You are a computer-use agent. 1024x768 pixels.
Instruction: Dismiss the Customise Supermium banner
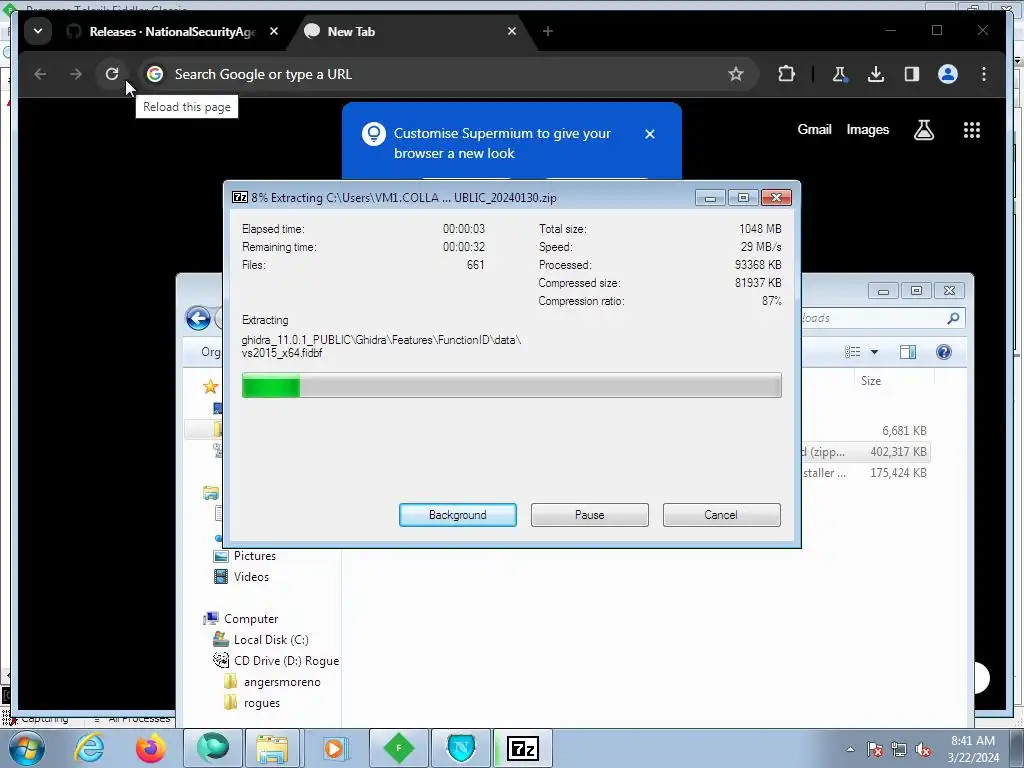click(649, 134)
